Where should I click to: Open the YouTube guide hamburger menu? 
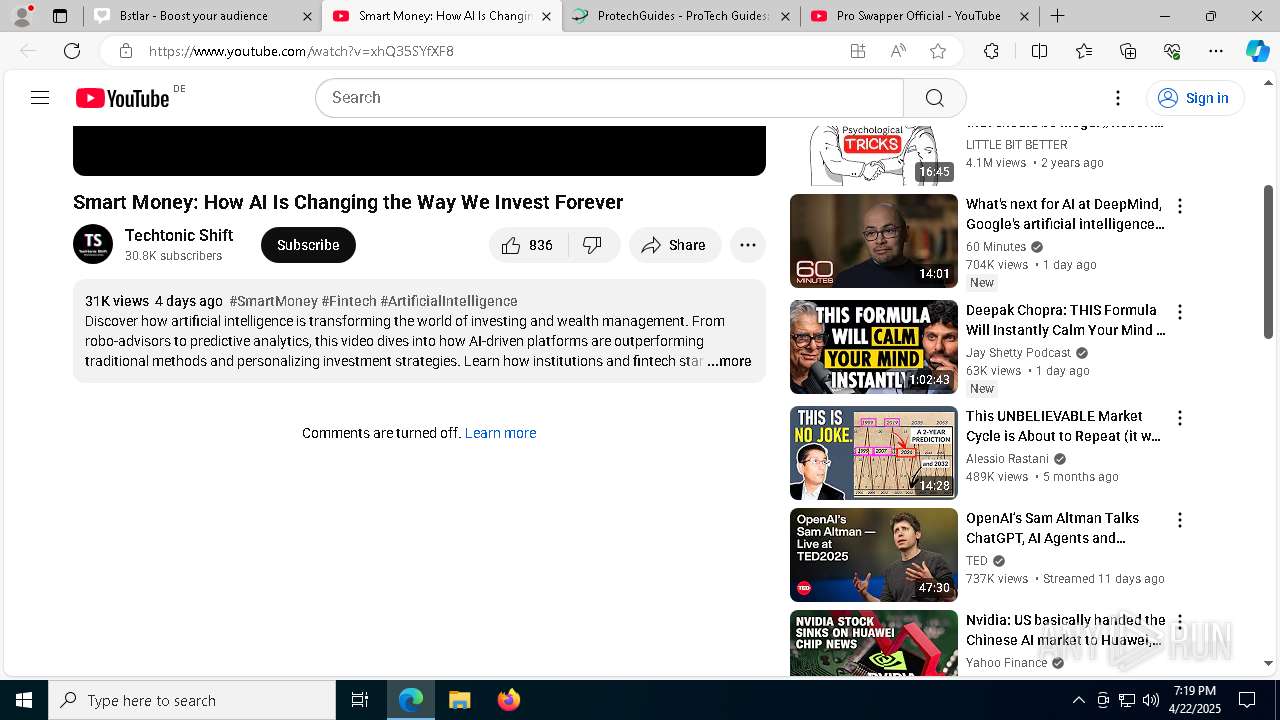point(40,98)
